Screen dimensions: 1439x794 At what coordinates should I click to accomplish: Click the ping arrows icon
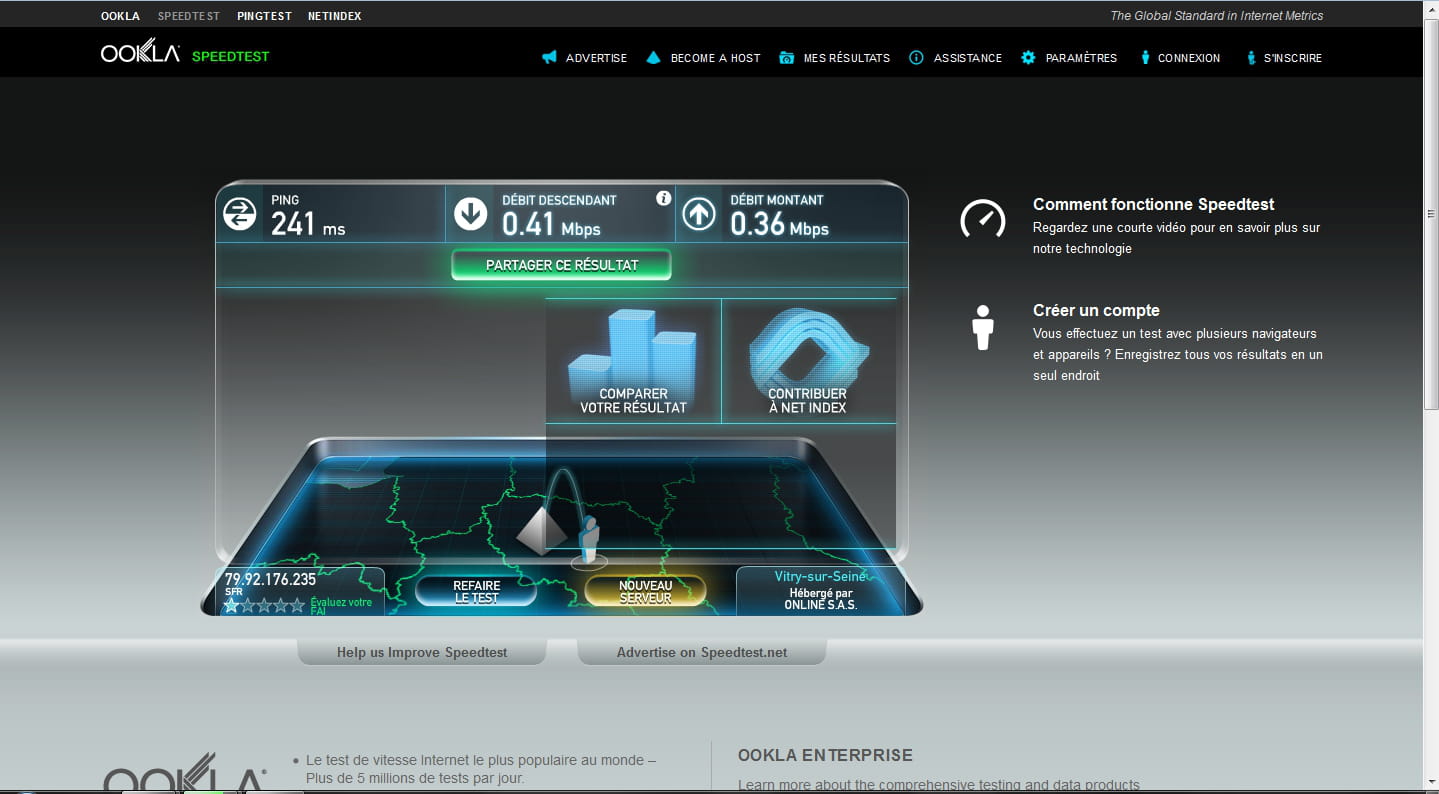point(240,214)
